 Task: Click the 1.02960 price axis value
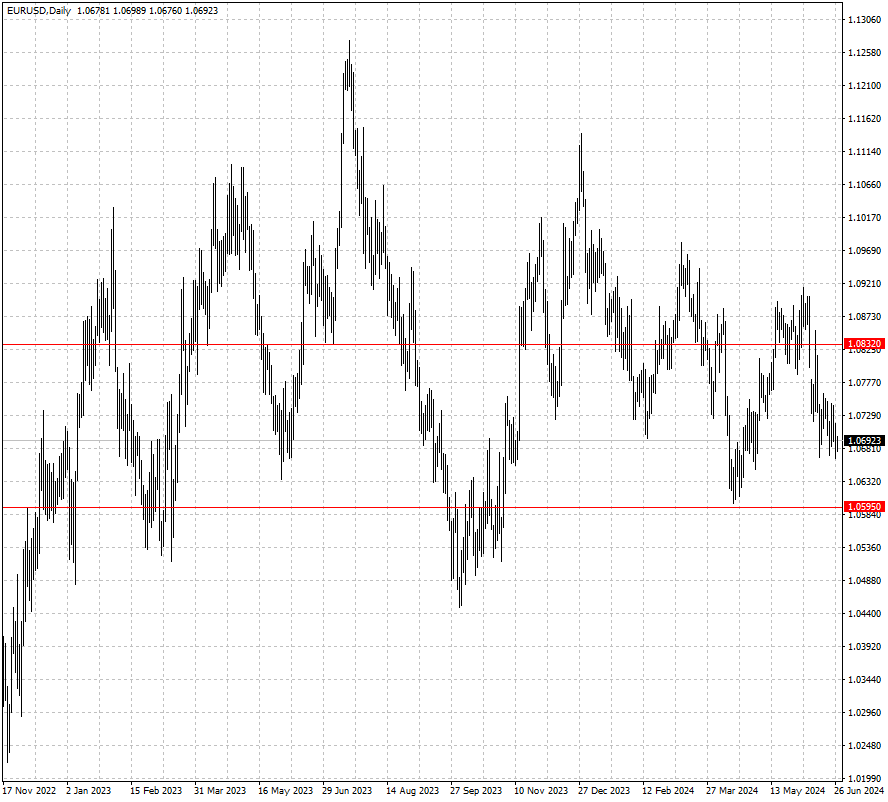point(864,712)
